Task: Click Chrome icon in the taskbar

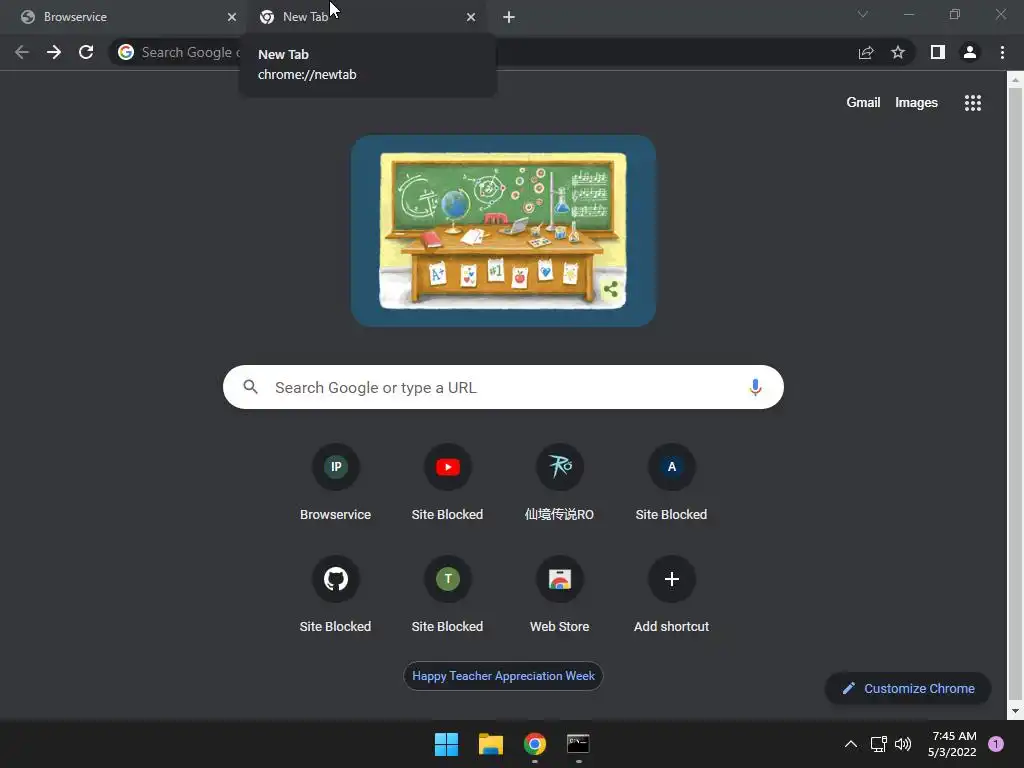Action: point(535,744)
